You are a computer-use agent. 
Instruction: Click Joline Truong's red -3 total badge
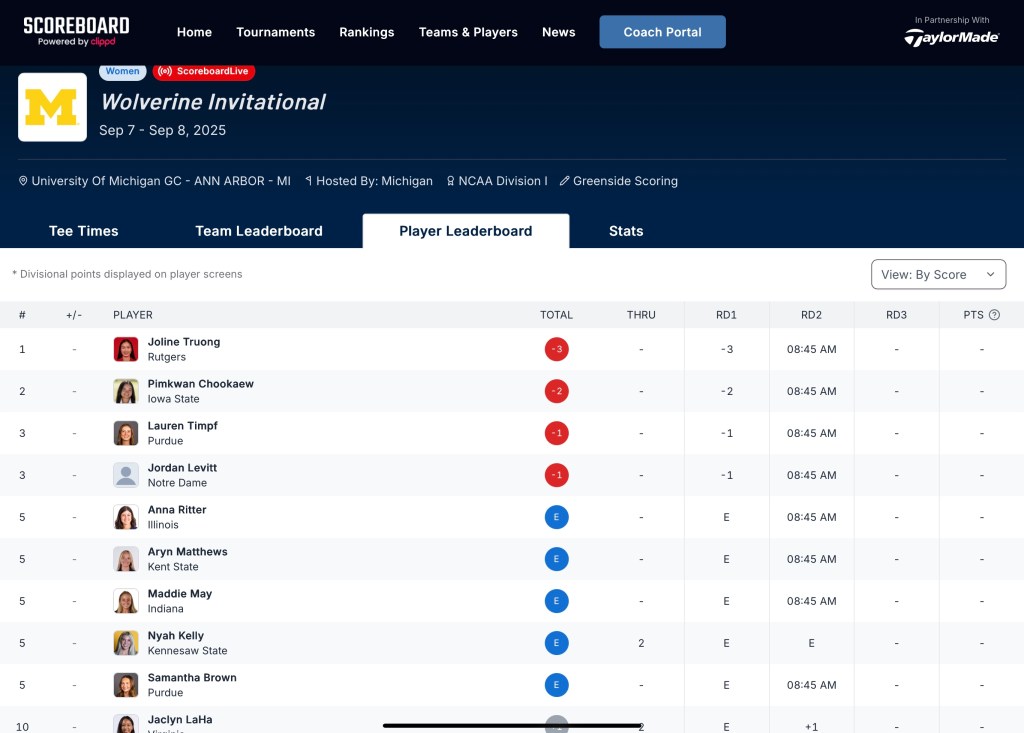(x=556, y=349)
